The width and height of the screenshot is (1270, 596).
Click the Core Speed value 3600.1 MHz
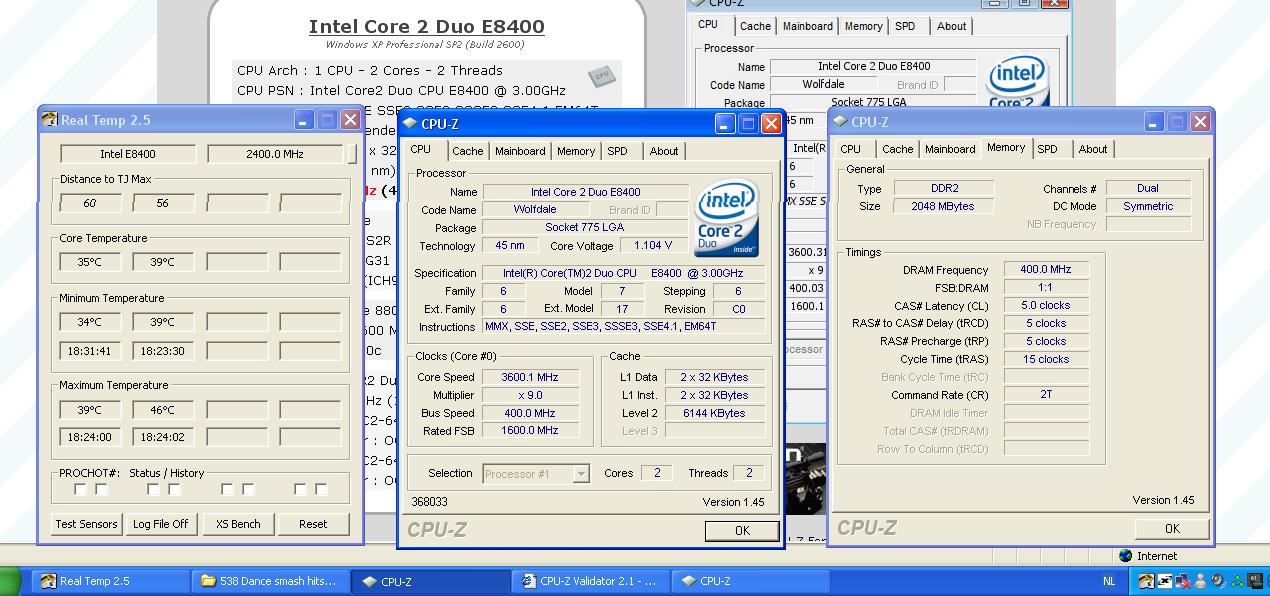[x=531, y=377]
